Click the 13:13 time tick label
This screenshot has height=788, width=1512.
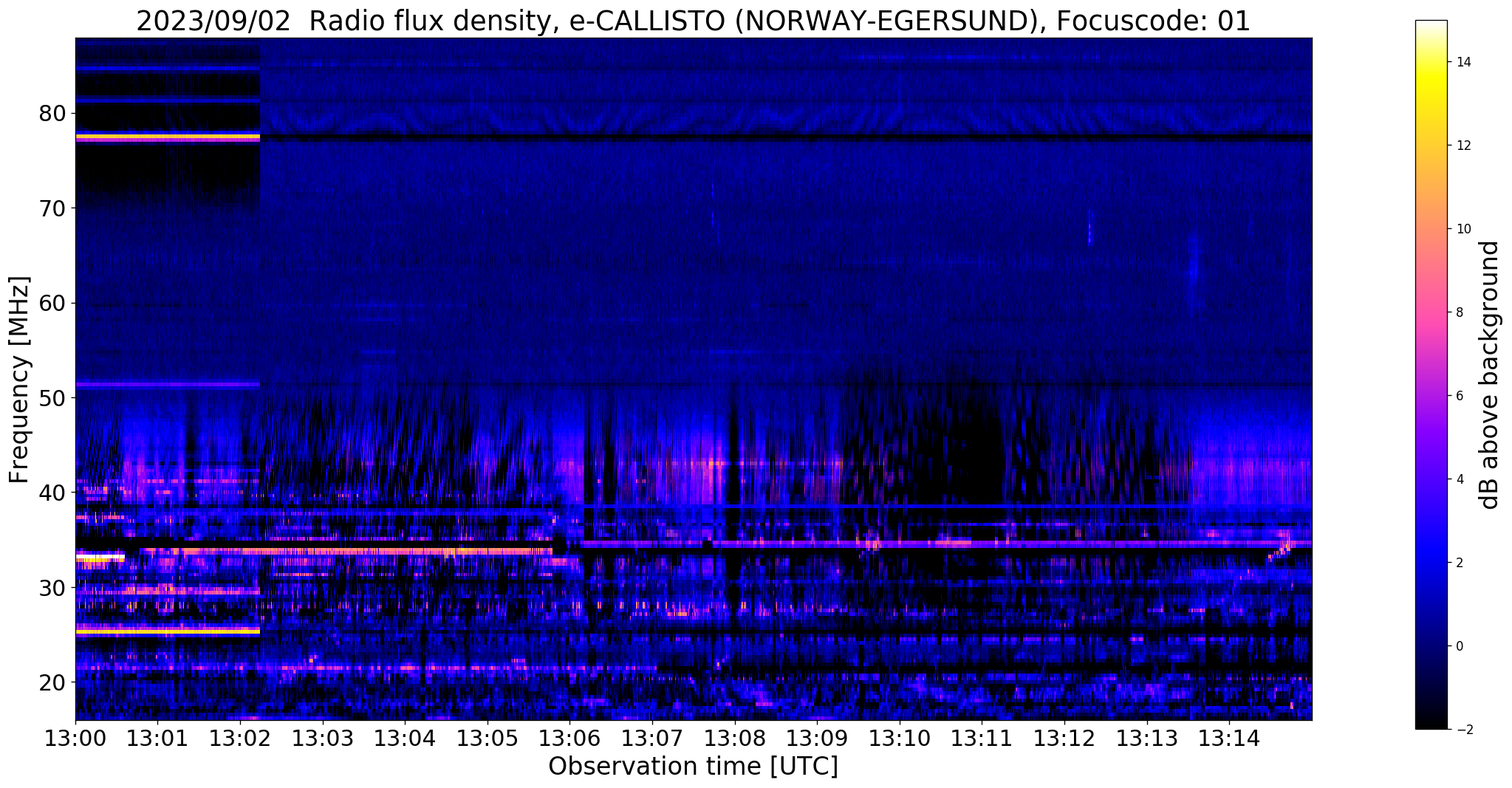(1147, 739)
